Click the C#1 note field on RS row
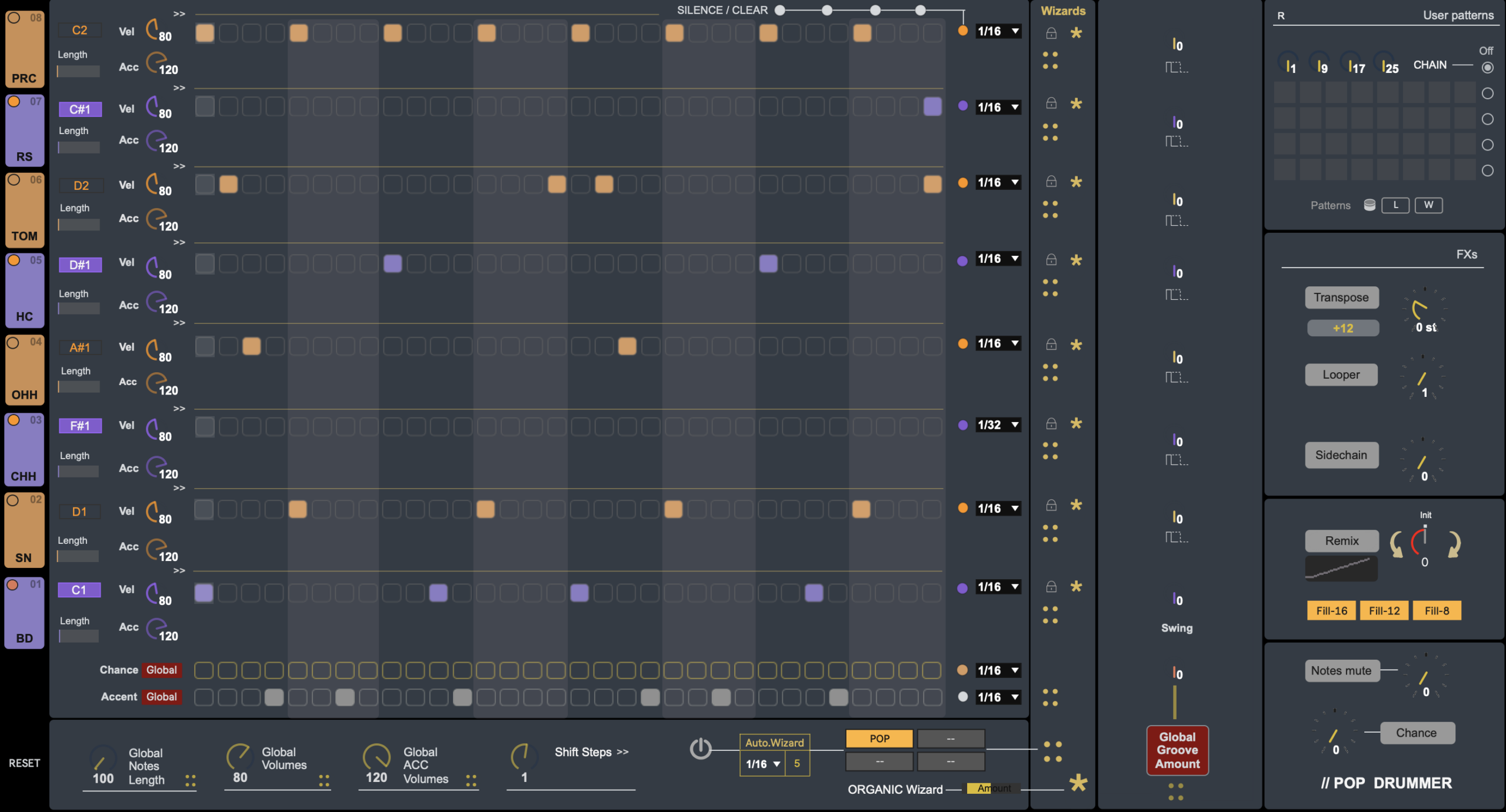This screenshot has width=1506, height=812. [x=80, y=109]
